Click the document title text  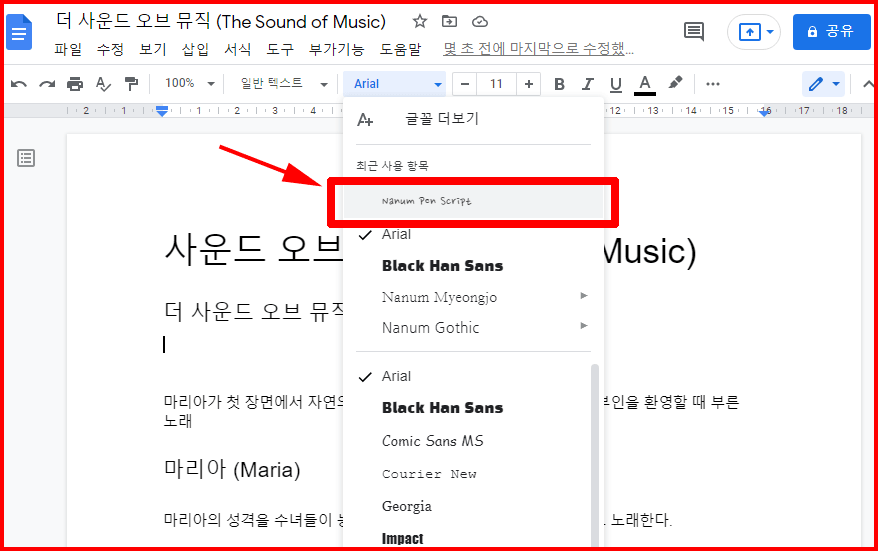pos(221,22)
